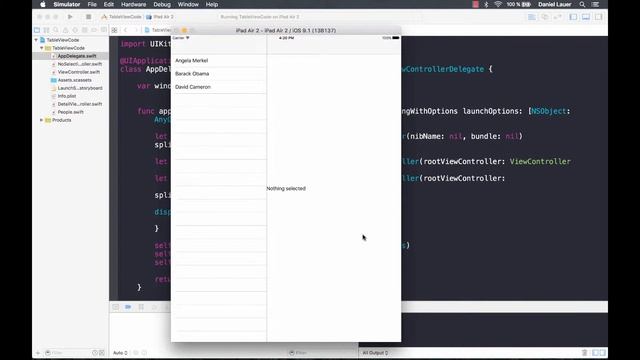The image size is (640, 360).
Task: Open the Hardware menu
Action: pyautogui.click(x=133, y=4)
